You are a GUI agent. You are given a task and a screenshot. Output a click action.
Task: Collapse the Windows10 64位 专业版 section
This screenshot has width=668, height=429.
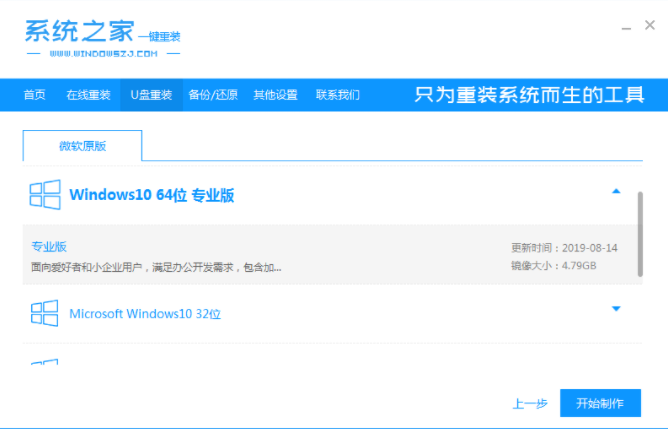click(x=616, y=191)
